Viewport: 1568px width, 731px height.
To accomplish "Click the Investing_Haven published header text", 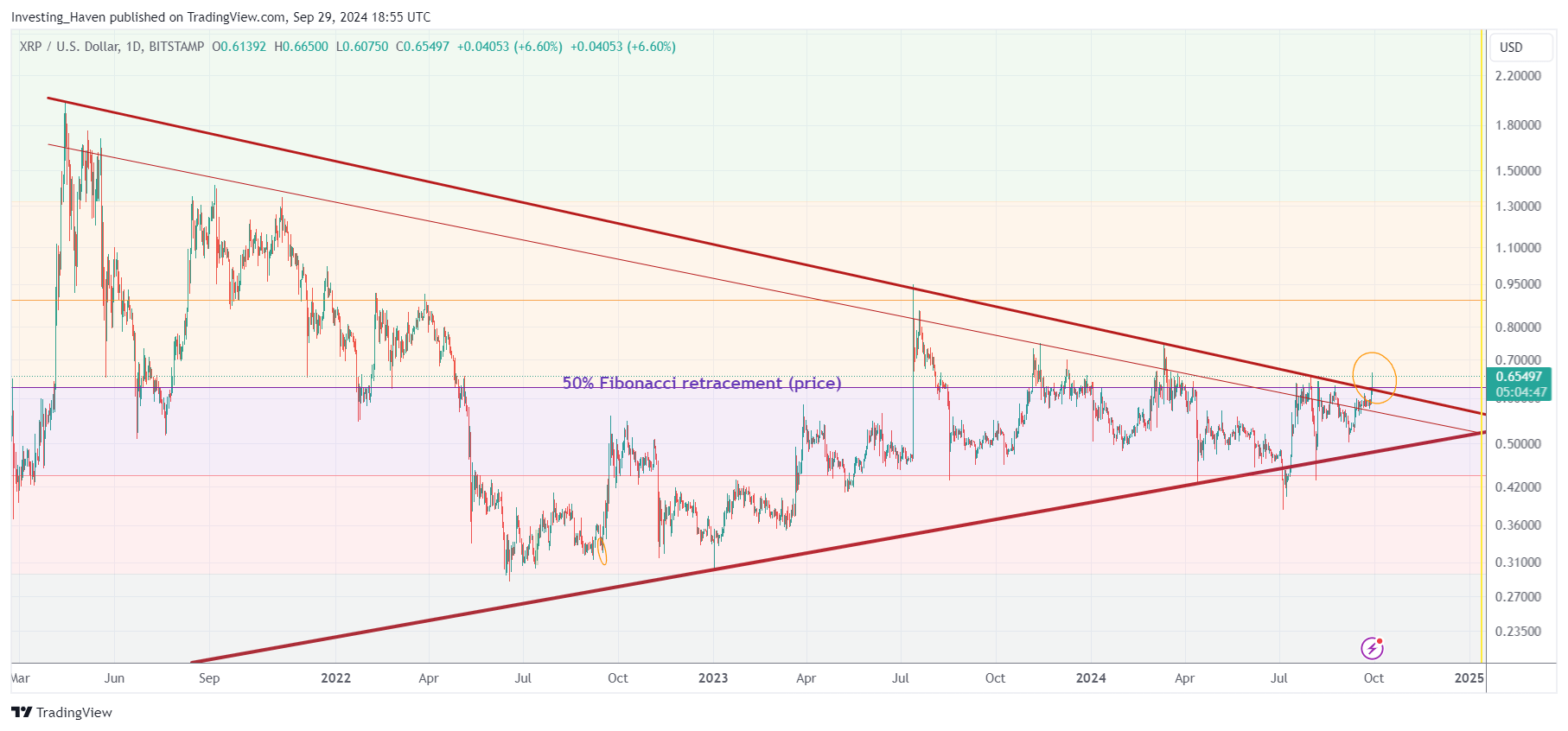I will [x=220, y=17].
